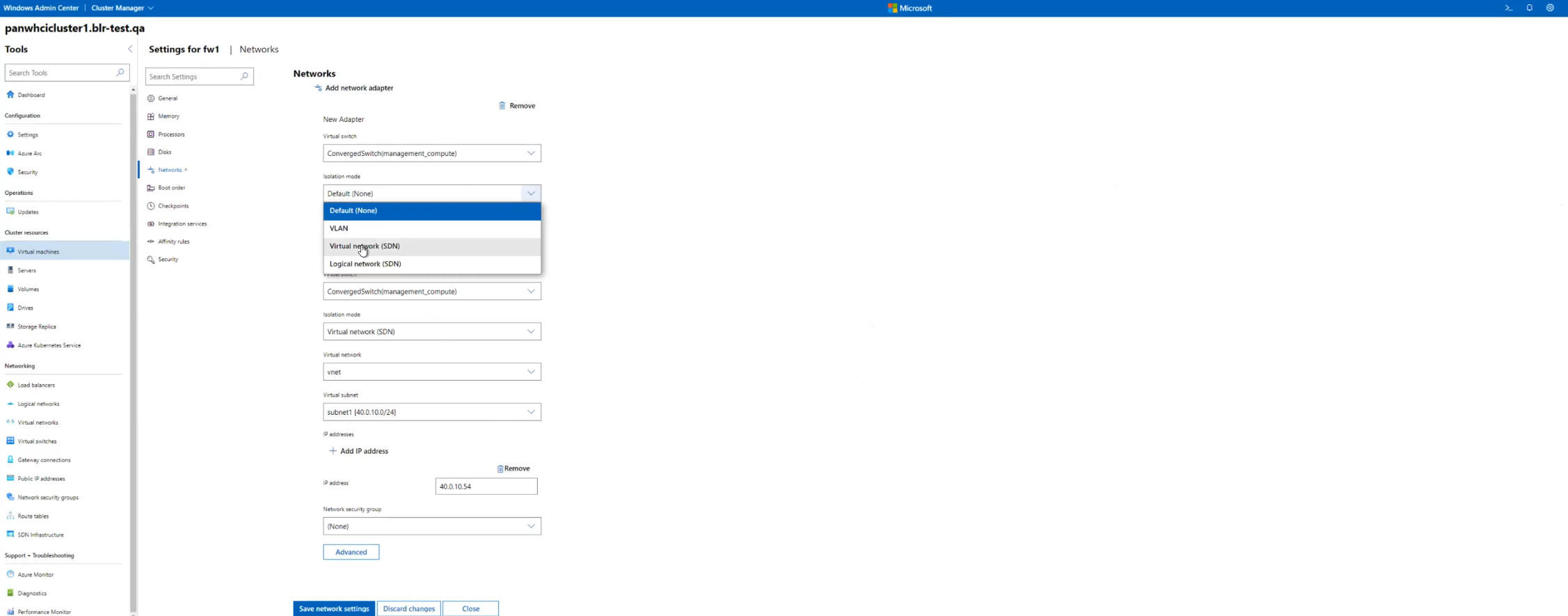Click the Tools list scrollbar
This screenshot has width=1568, height=616.
133,352
